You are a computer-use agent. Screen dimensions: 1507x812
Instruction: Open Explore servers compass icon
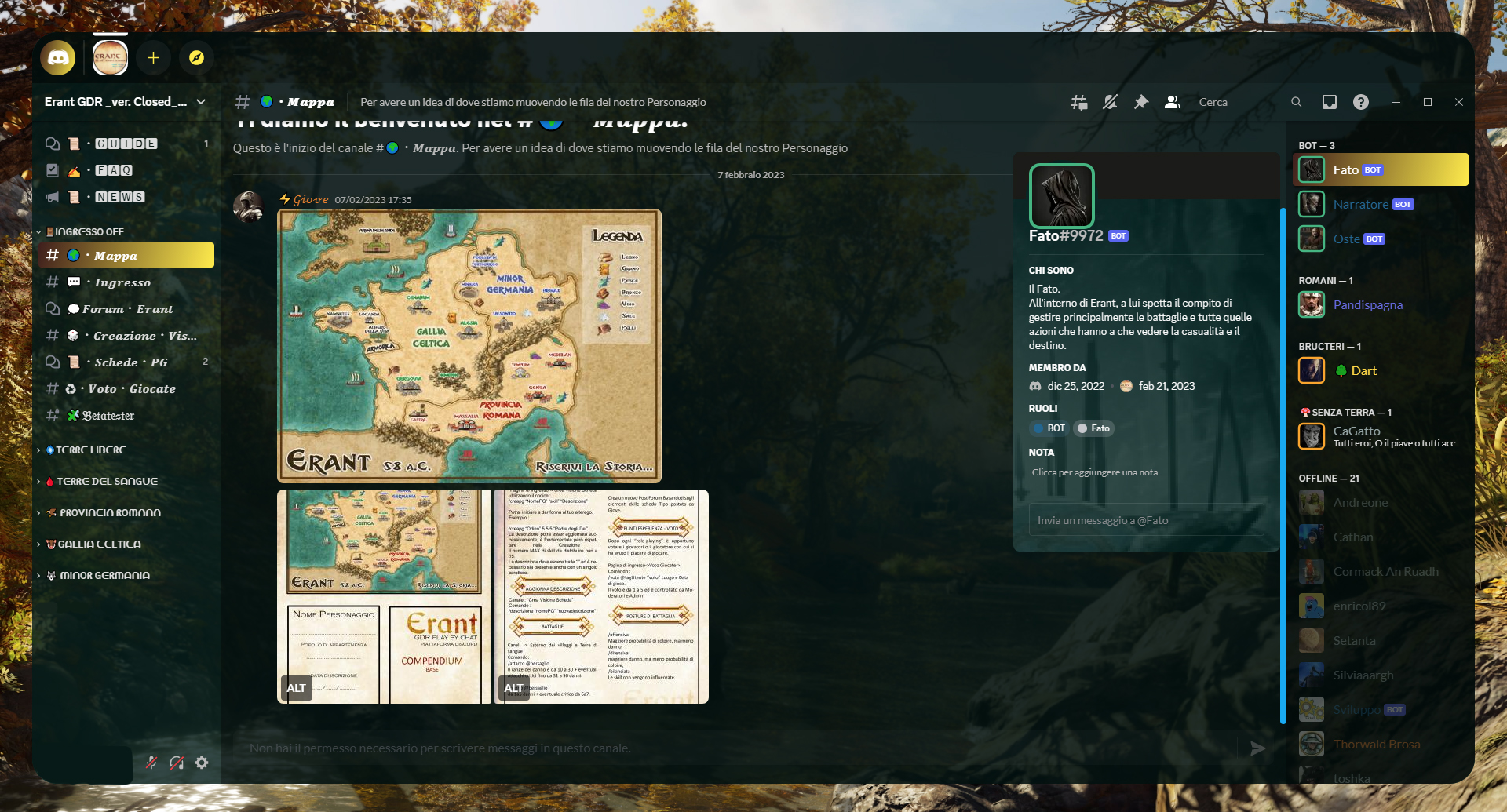(196, 57)
